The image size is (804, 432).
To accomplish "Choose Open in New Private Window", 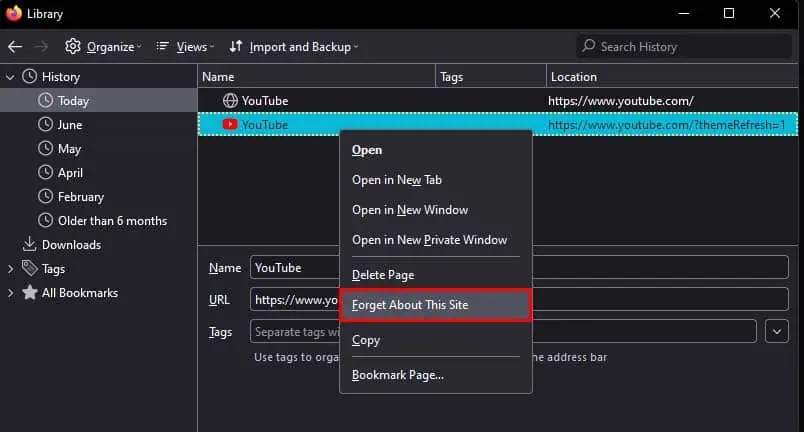I will (x=436, y=240).
